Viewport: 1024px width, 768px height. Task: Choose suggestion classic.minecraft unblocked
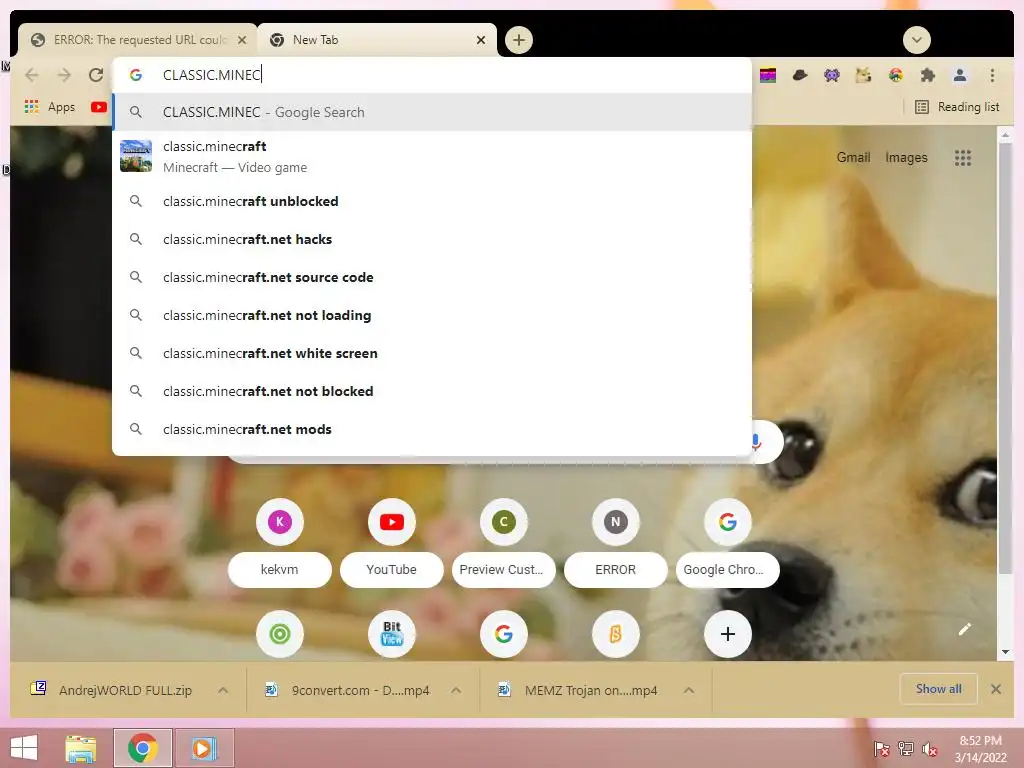(432, 201)
